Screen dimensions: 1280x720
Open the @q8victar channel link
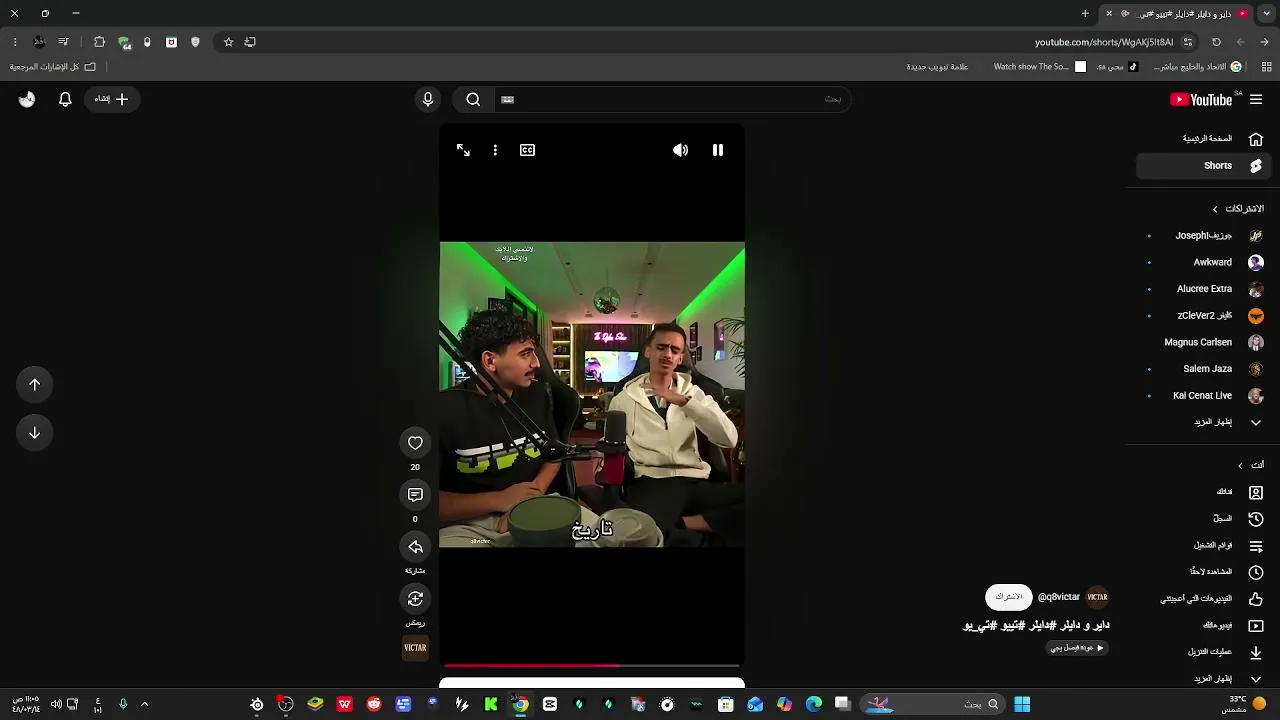click(x=1059, y=597)
